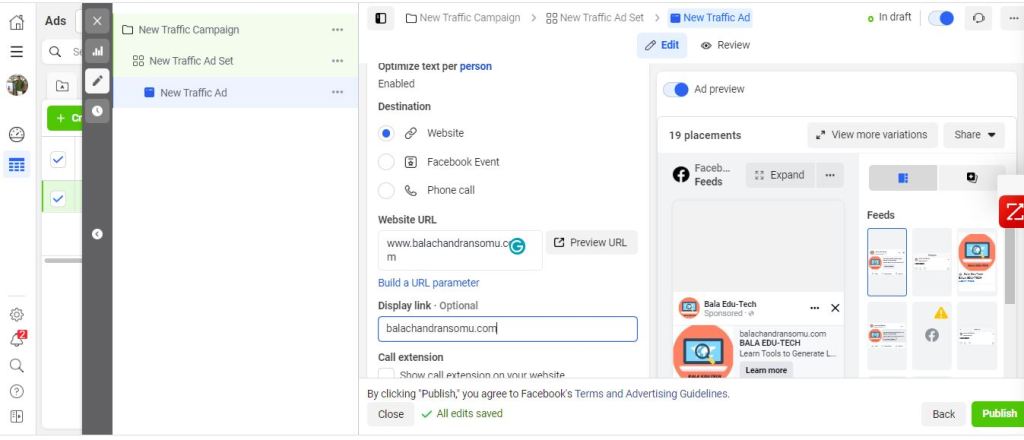Click the pencil edit icon in side panel
Screen dimensions: 1024x440
[x=96, y=81]
